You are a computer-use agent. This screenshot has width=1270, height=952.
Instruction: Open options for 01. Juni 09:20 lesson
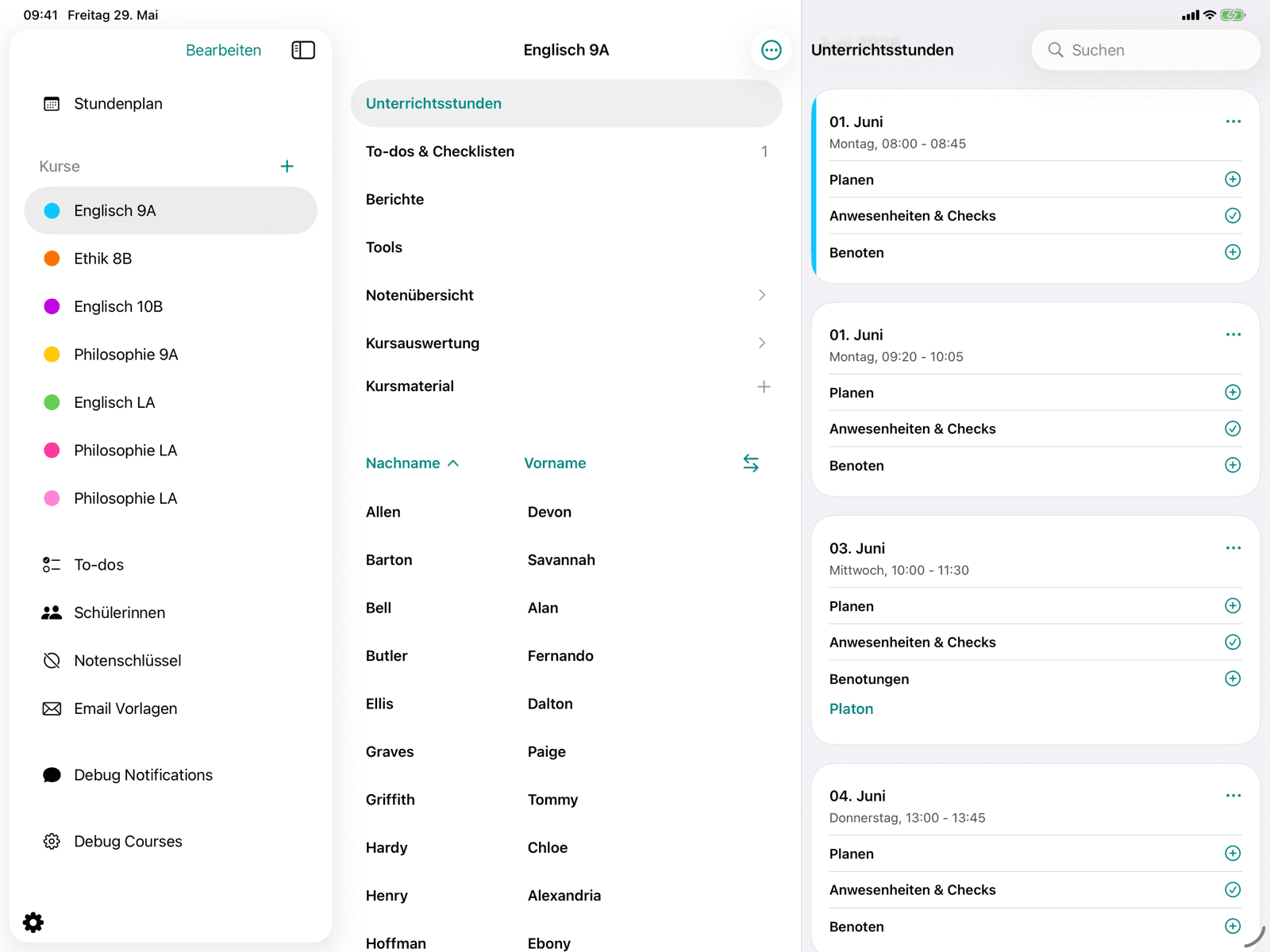1233,335
